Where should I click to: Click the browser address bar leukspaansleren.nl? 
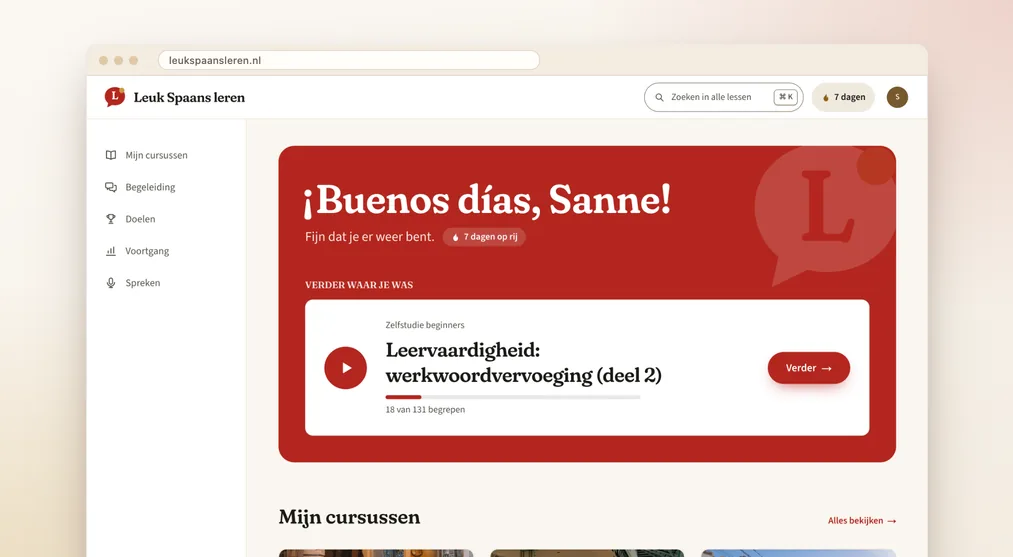click(x=349, y=60)
